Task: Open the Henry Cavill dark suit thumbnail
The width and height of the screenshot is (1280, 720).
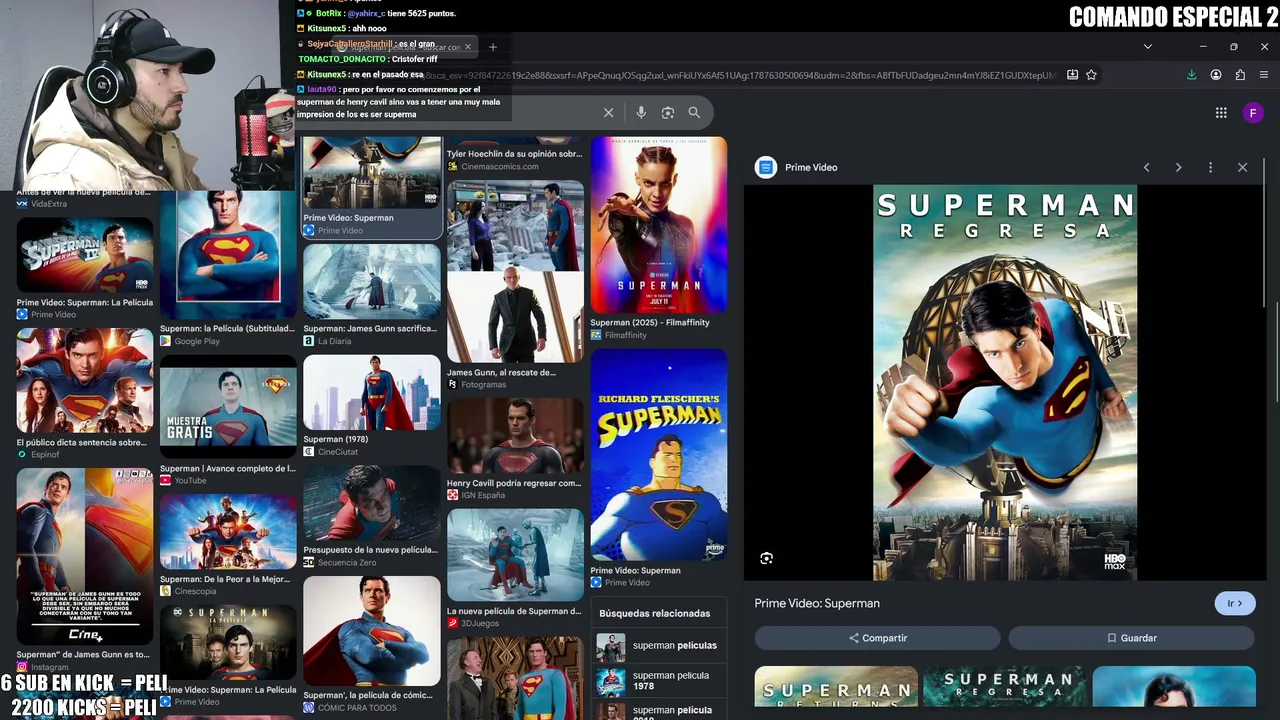Action: tap(515, 436)
